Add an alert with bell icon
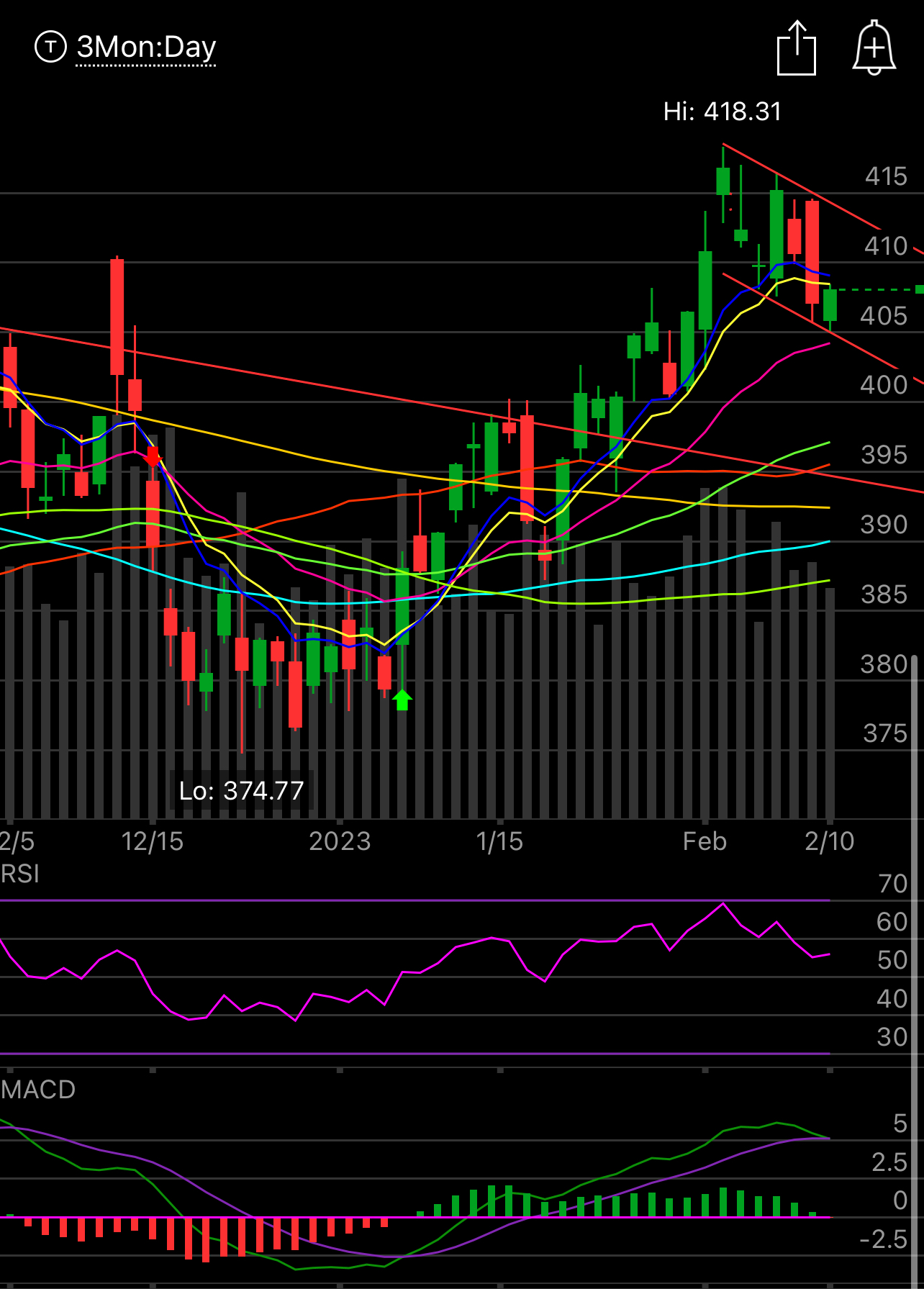Viewport: 924px width, 1289px height. click(x=874, y=48)
